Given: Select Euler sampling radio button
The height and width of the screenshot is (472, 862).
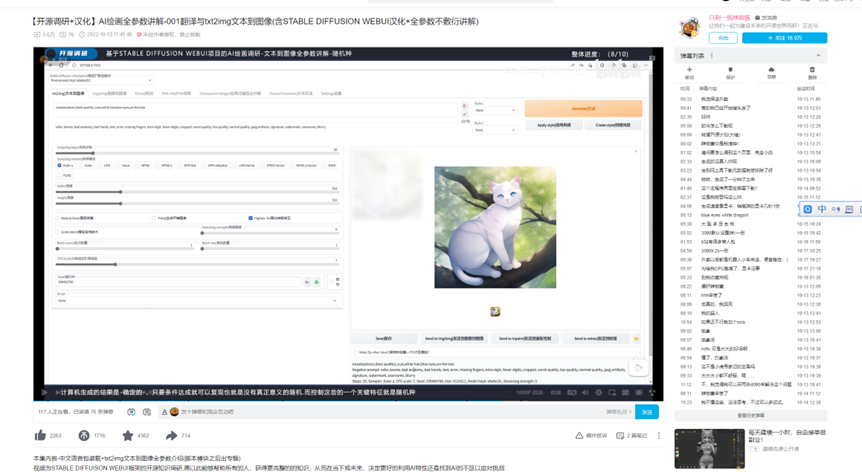Looking at the screenshot, I should click(x=81, y=165).
